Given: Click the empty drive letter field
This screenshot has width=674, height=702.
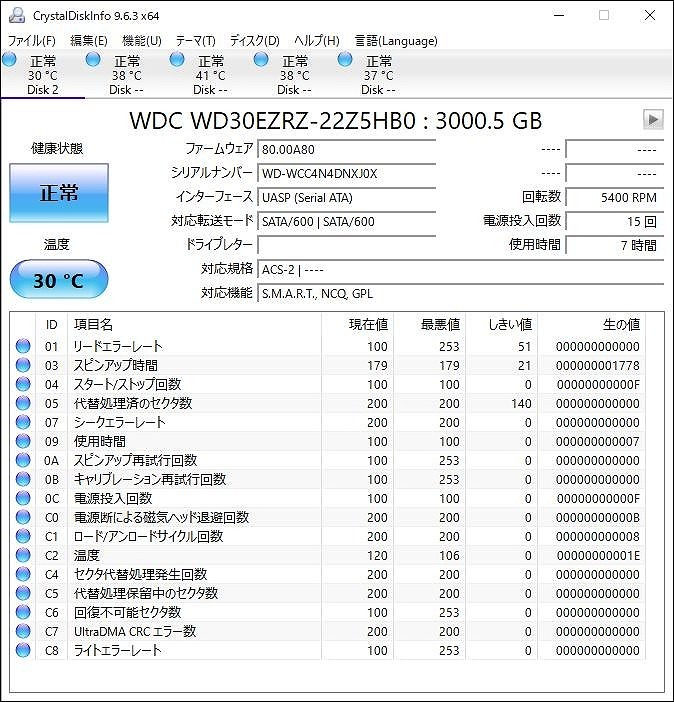Looking at the screenshot, I should [x=347, y=245].
